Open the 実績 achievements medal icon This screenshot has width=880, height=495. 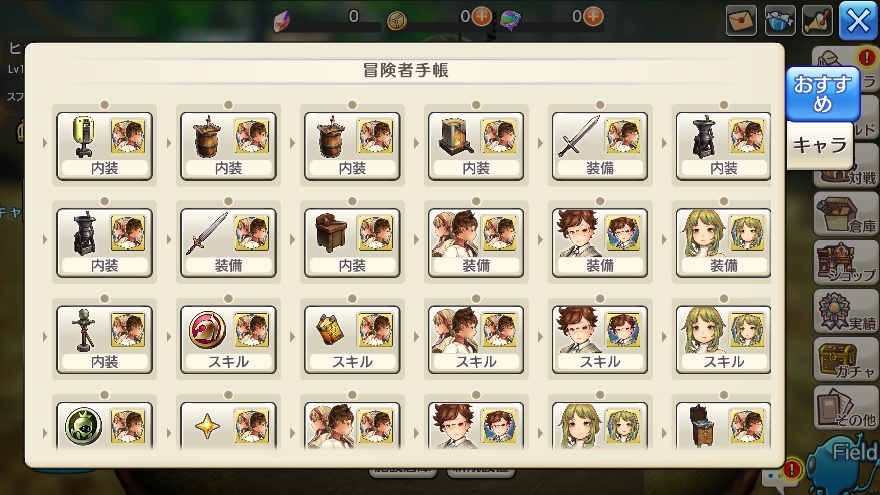[x=846, y=311]
